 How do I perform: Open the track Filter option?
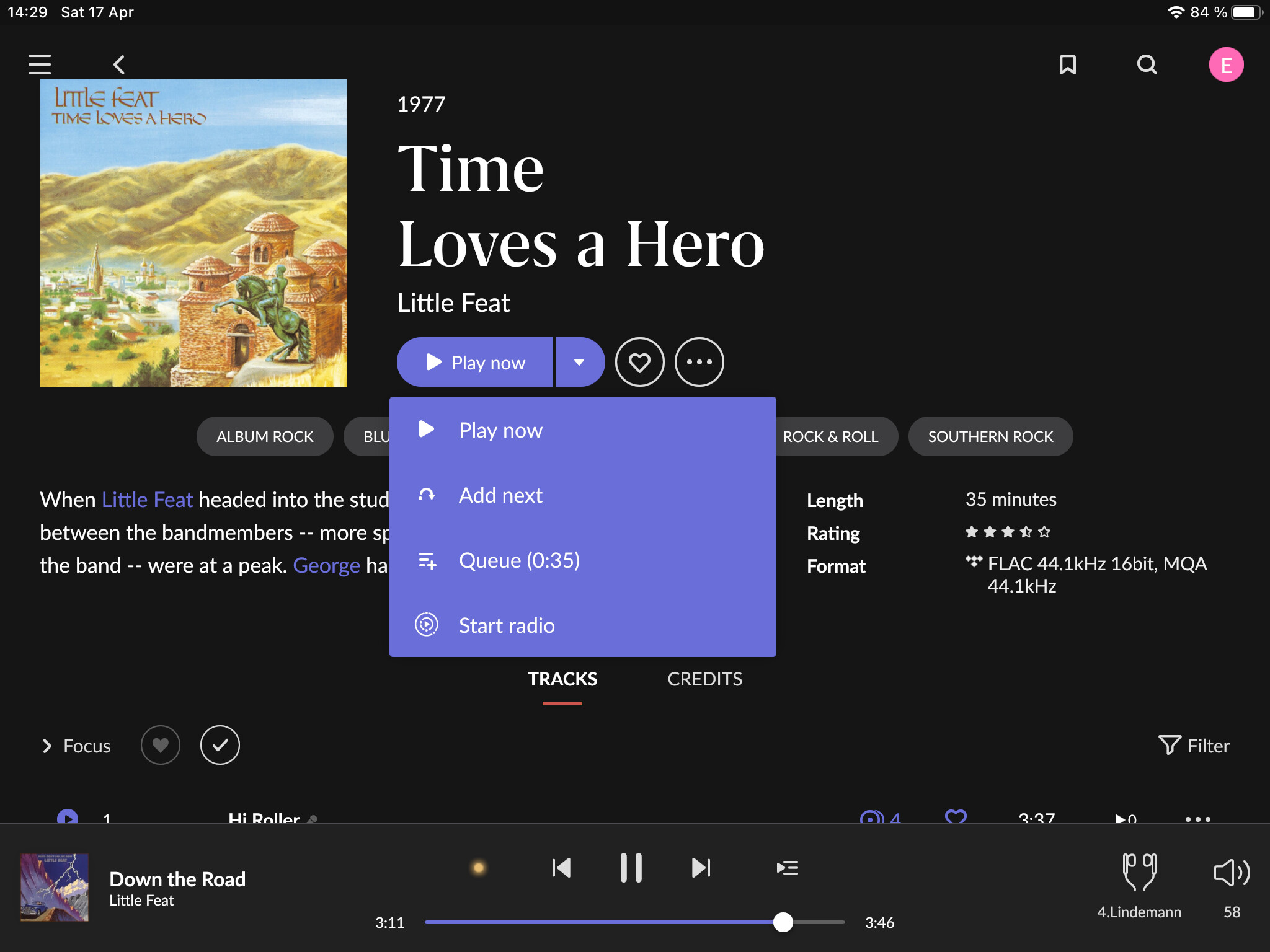tap(1194, 746)
